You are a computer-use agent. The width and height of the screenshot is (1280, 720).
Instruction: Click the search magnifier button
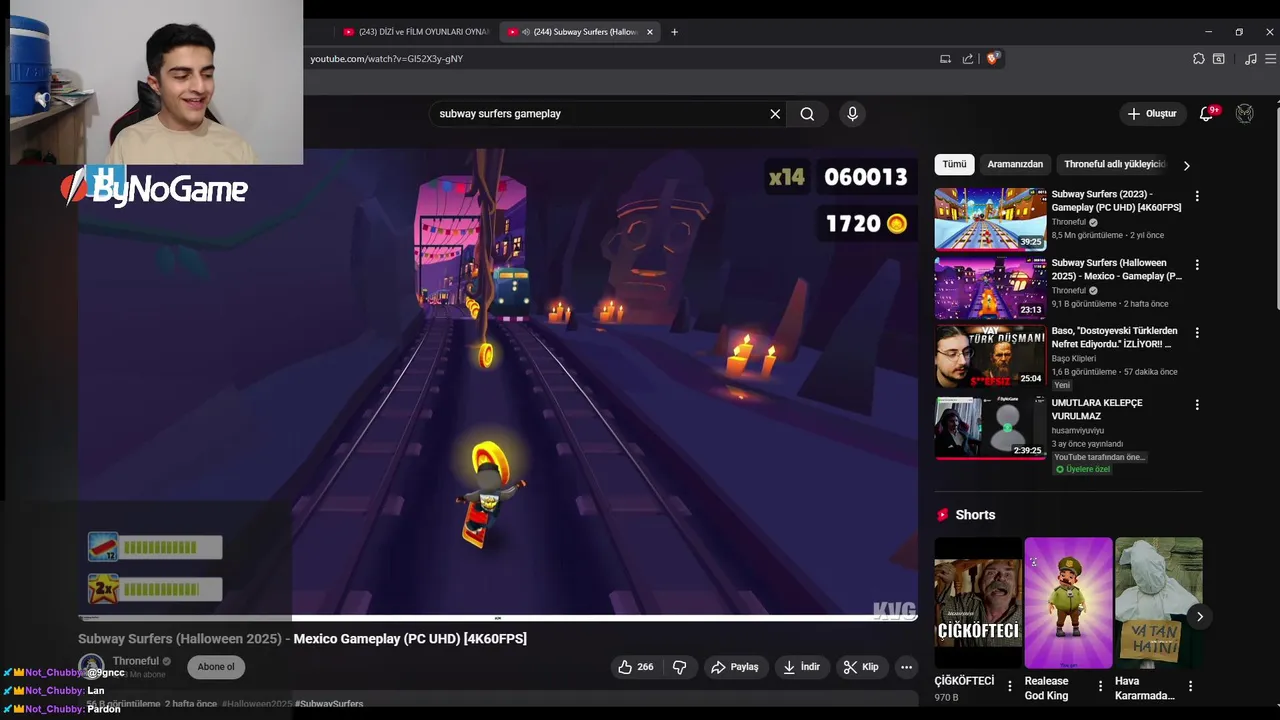pyautogui.click(x=807, y=114)
